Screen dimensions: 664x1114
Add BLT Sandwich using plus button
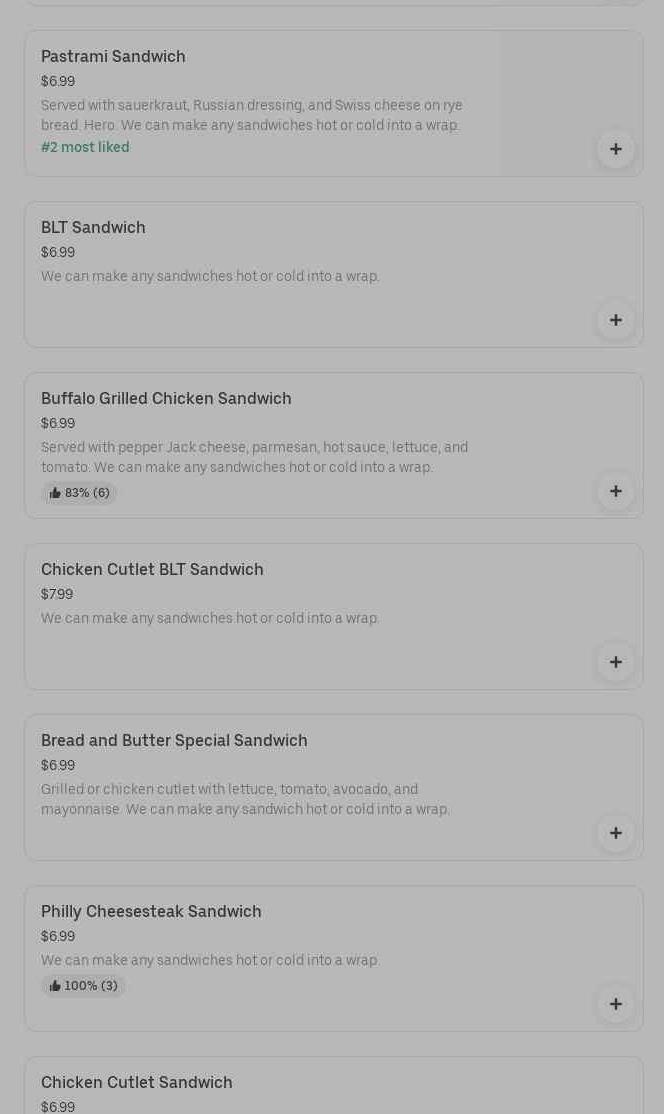[x=615, y=320]
